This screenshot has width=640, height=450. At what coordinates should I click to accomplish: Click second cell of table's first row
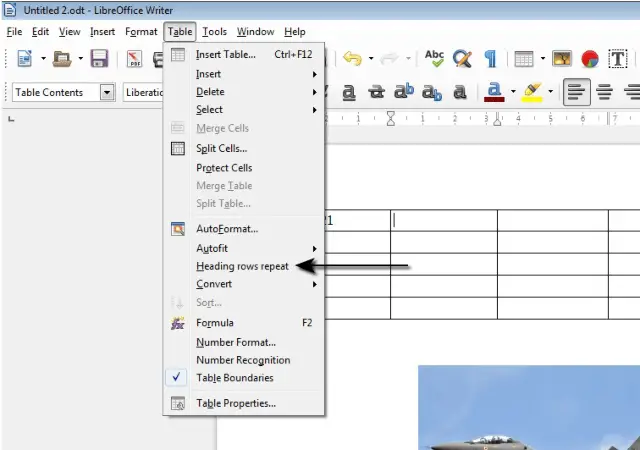coord(444,221)
